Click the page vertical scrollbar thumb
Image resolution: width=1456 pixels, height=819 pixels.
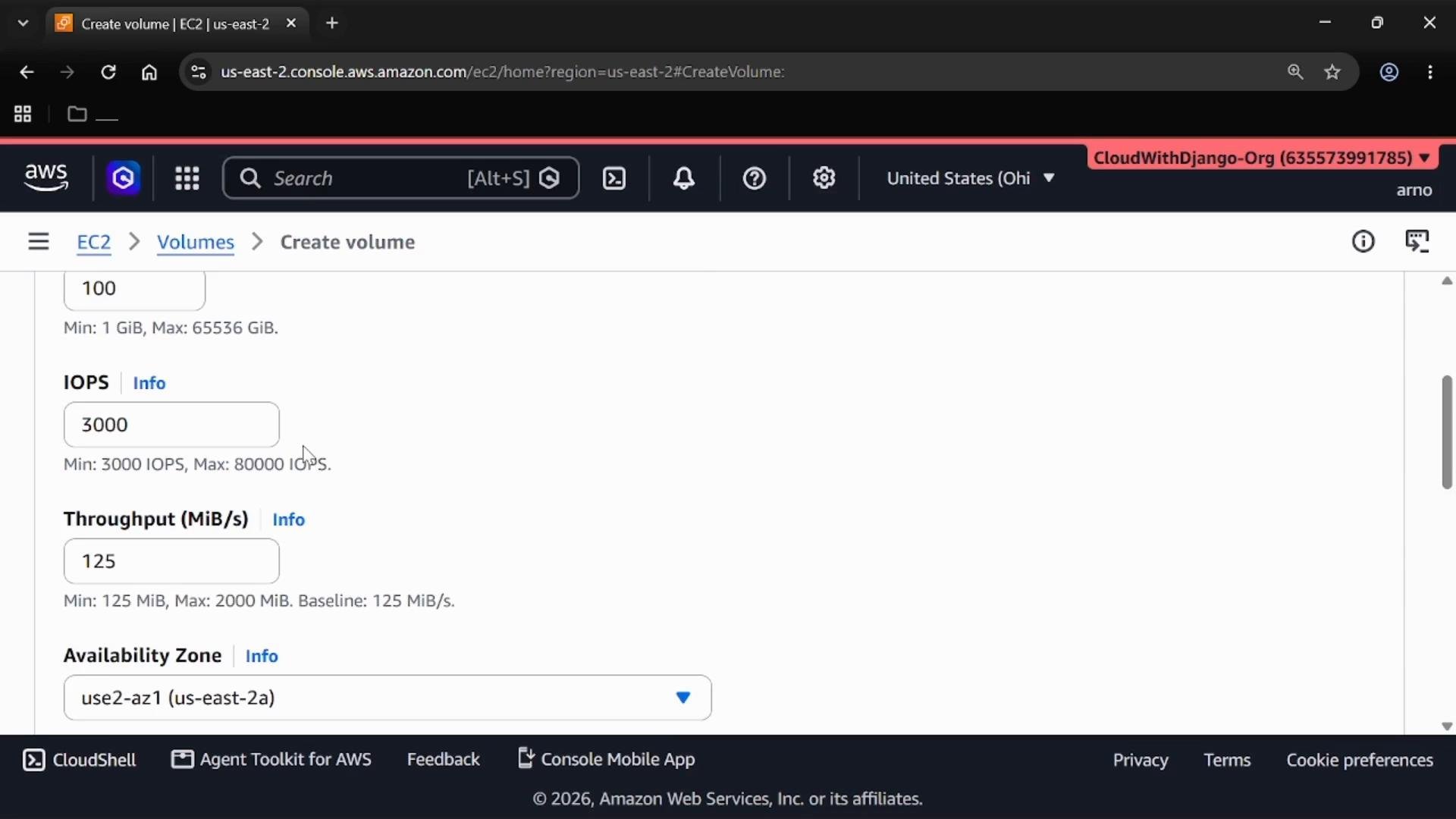[1446, 432]
